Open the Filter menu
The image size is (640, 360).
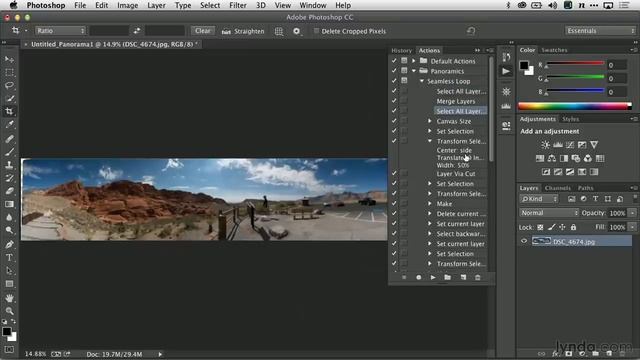238,5
